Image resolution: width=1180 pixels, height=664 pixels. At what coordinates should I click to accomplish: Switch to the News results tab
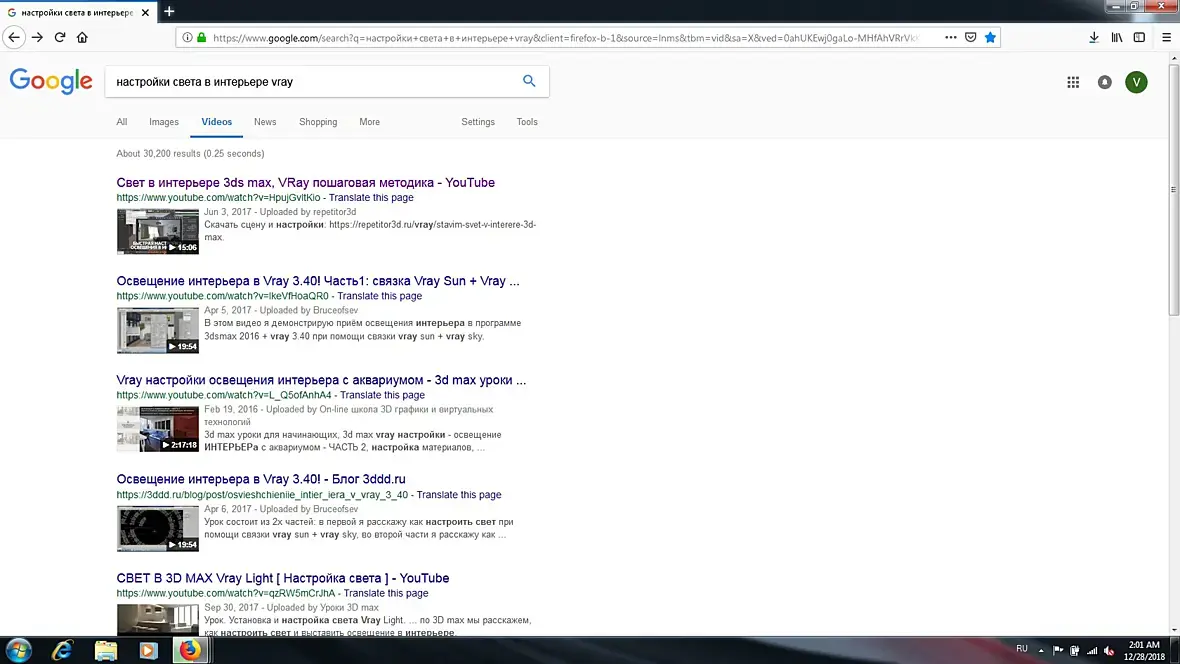(265, 122)
